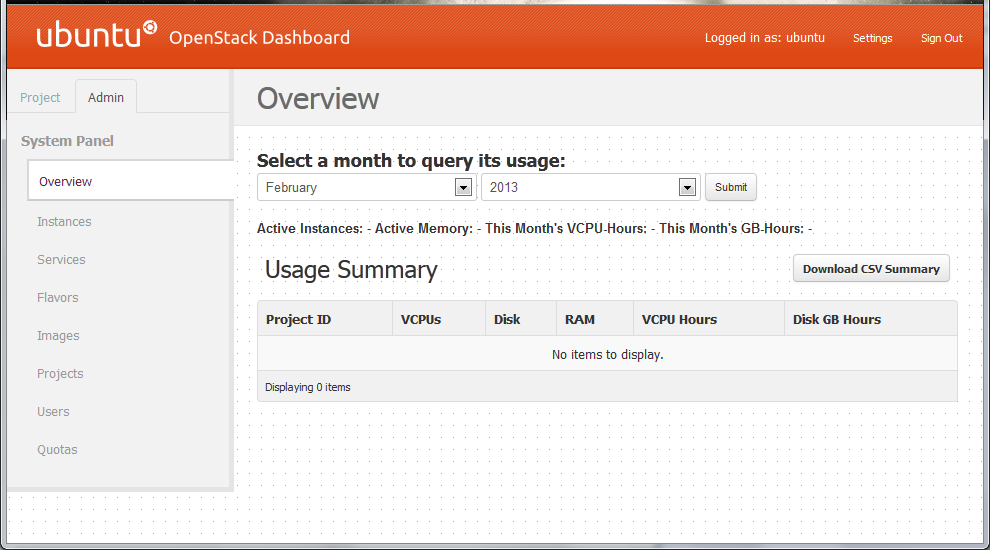
Task: Click the RAM column header
Action: tap(595, 320)
